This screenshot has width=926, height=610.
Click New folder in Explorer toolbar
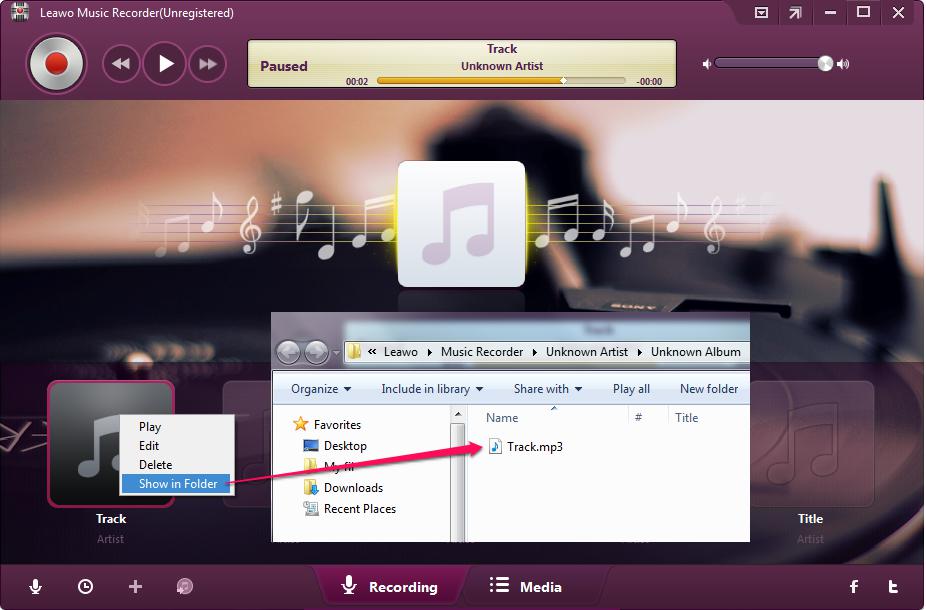tap(709, 389)
